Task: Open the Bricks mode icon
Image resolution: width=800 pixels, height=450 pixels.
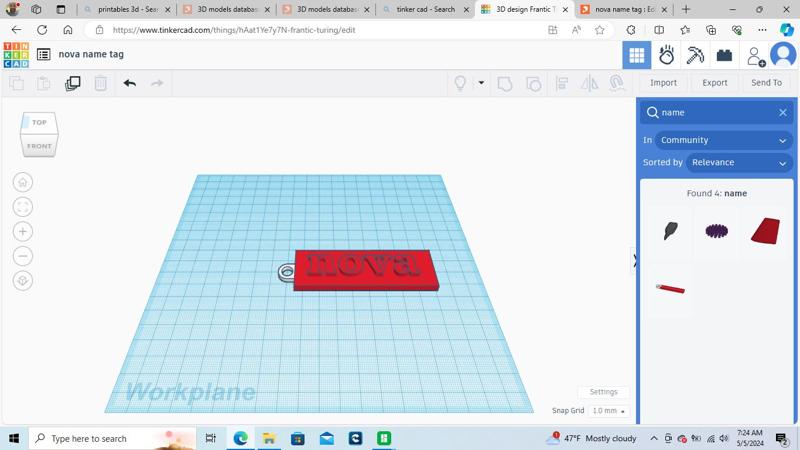Action: [x=724, y=55]
